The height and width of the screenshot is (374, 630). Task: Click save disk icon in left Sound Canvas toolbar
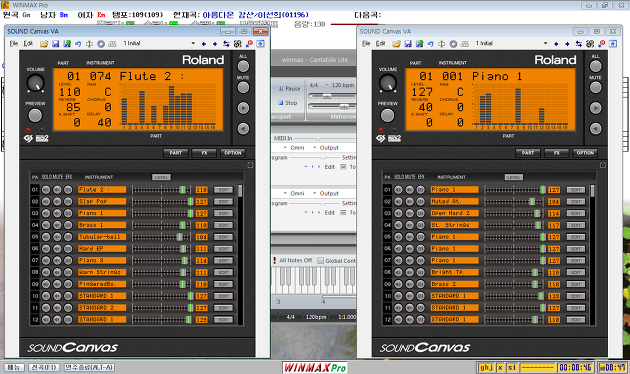[x=56, y=43]
